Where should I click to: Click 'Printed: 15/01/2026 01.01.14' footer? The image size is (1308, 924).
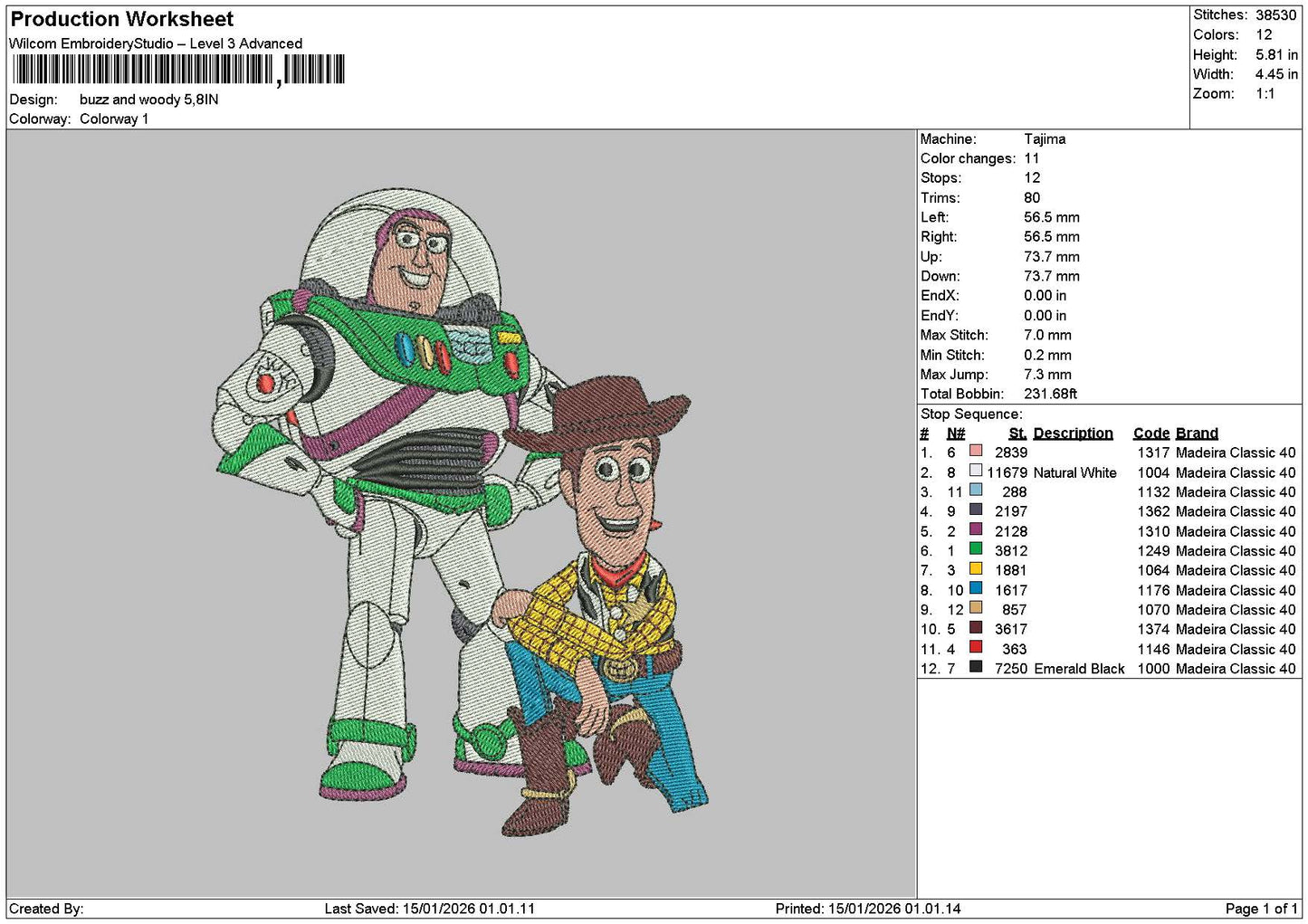pos(868,910)
